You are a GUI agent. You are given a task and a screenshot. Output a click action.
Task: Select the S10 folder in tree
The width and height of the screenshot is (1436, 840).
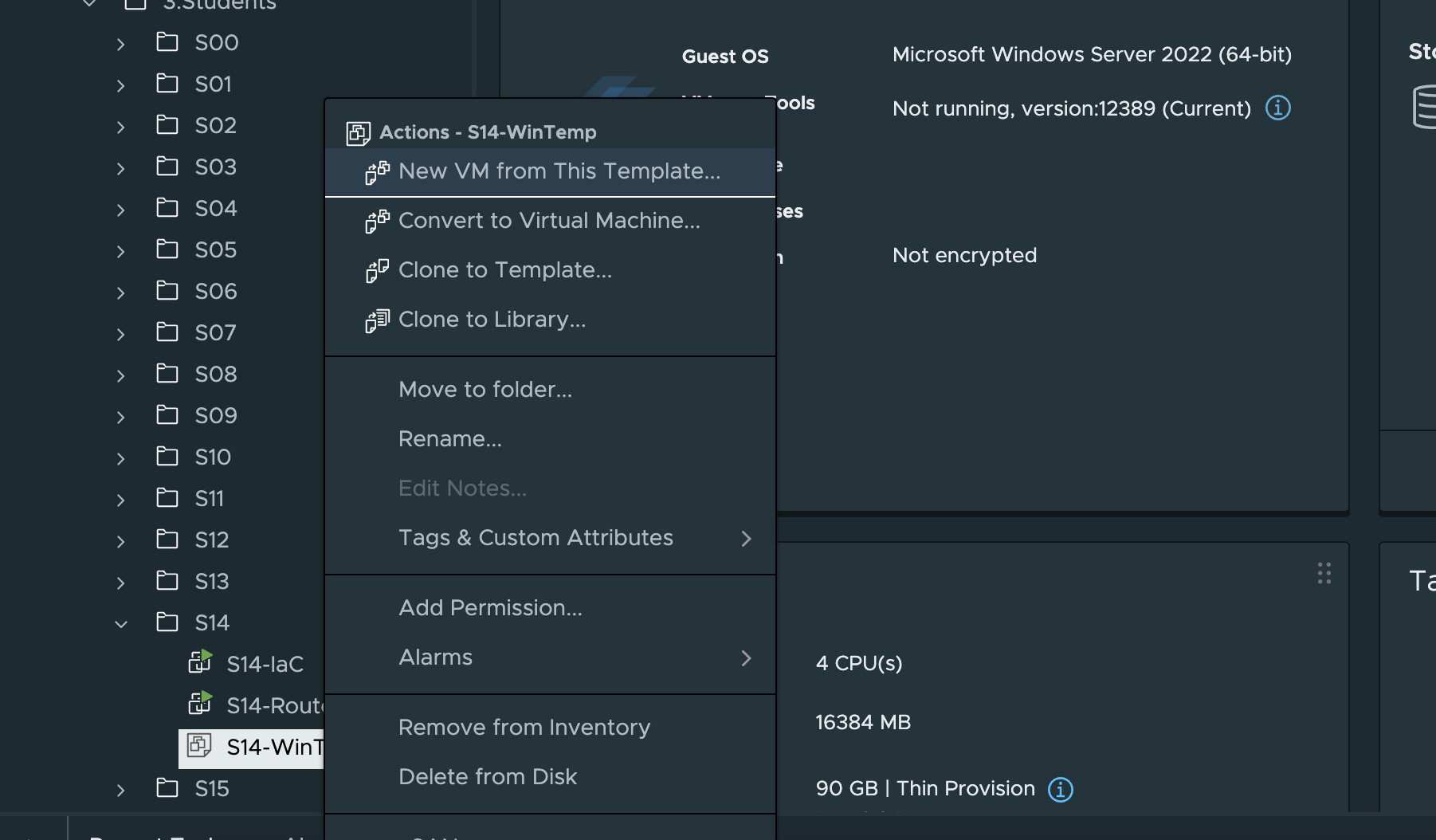click(213, 457)
